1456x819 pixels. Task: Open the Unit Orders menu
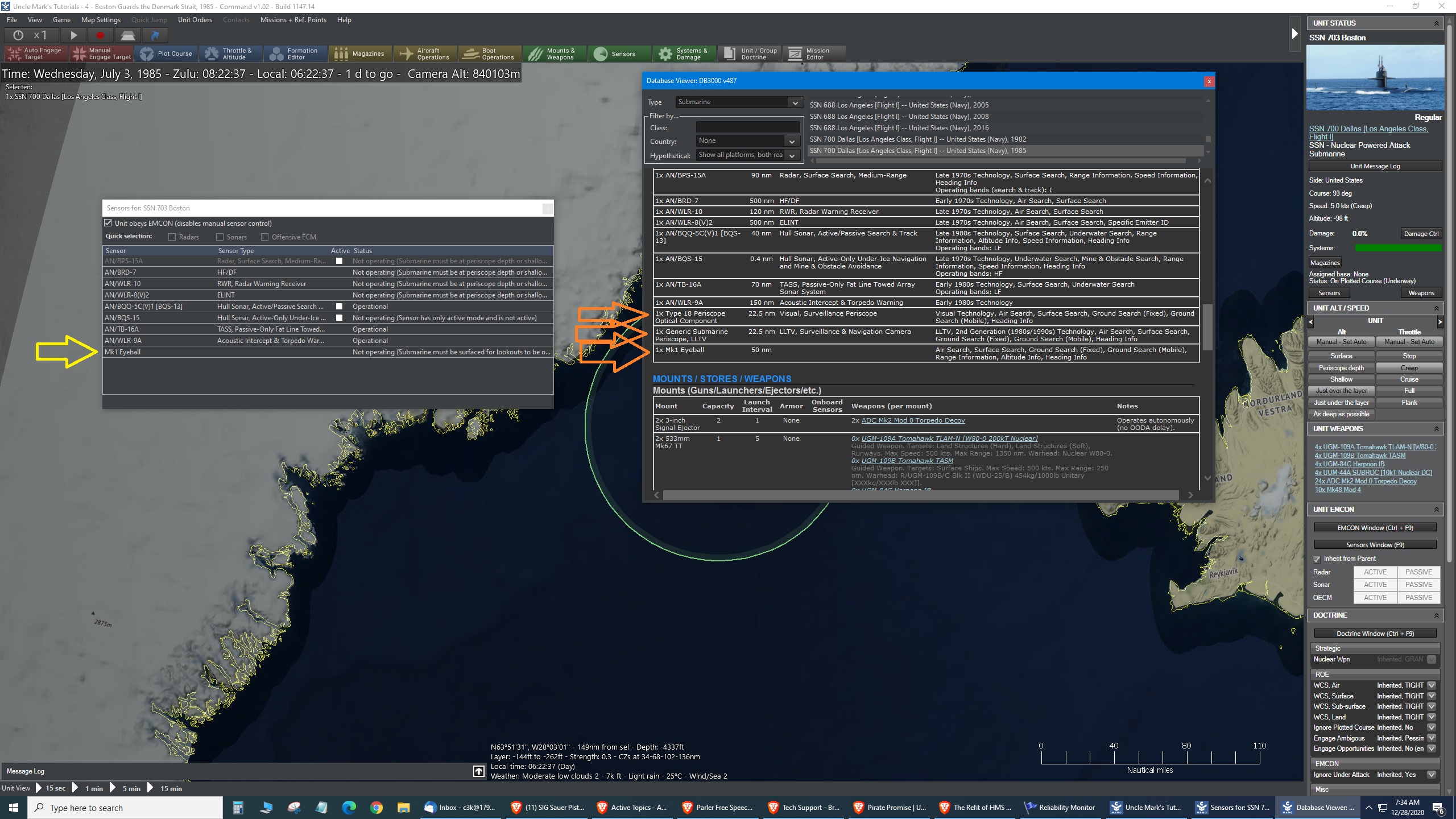[x=195, y=19]
